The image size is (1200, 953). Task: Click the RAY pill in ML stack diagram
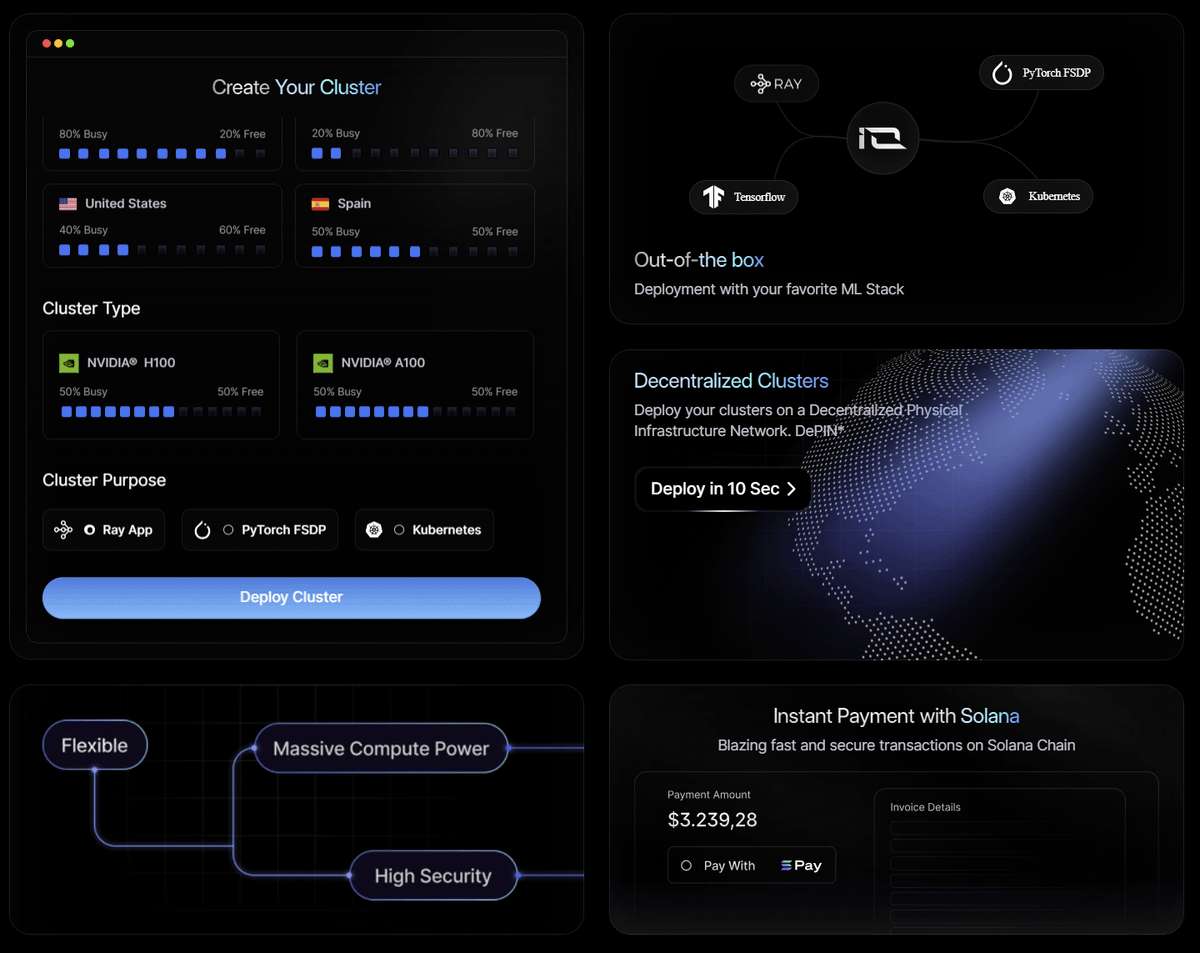coord(777,84)
